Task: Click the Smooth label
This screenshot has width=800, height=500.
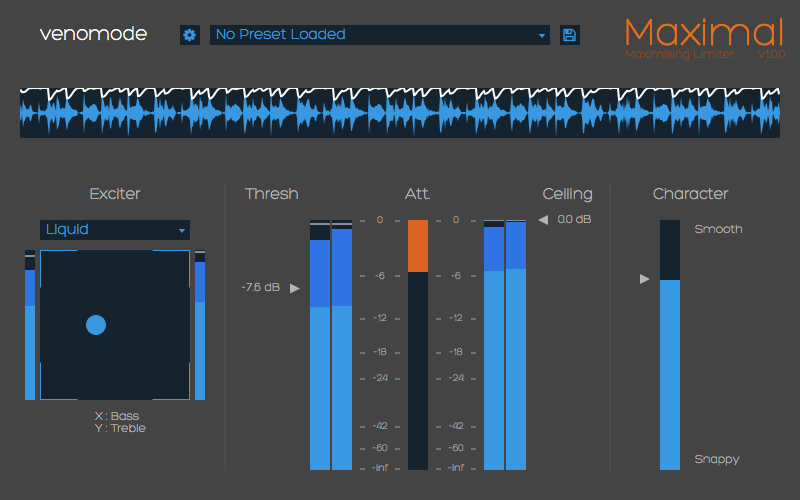Action: 718,229
